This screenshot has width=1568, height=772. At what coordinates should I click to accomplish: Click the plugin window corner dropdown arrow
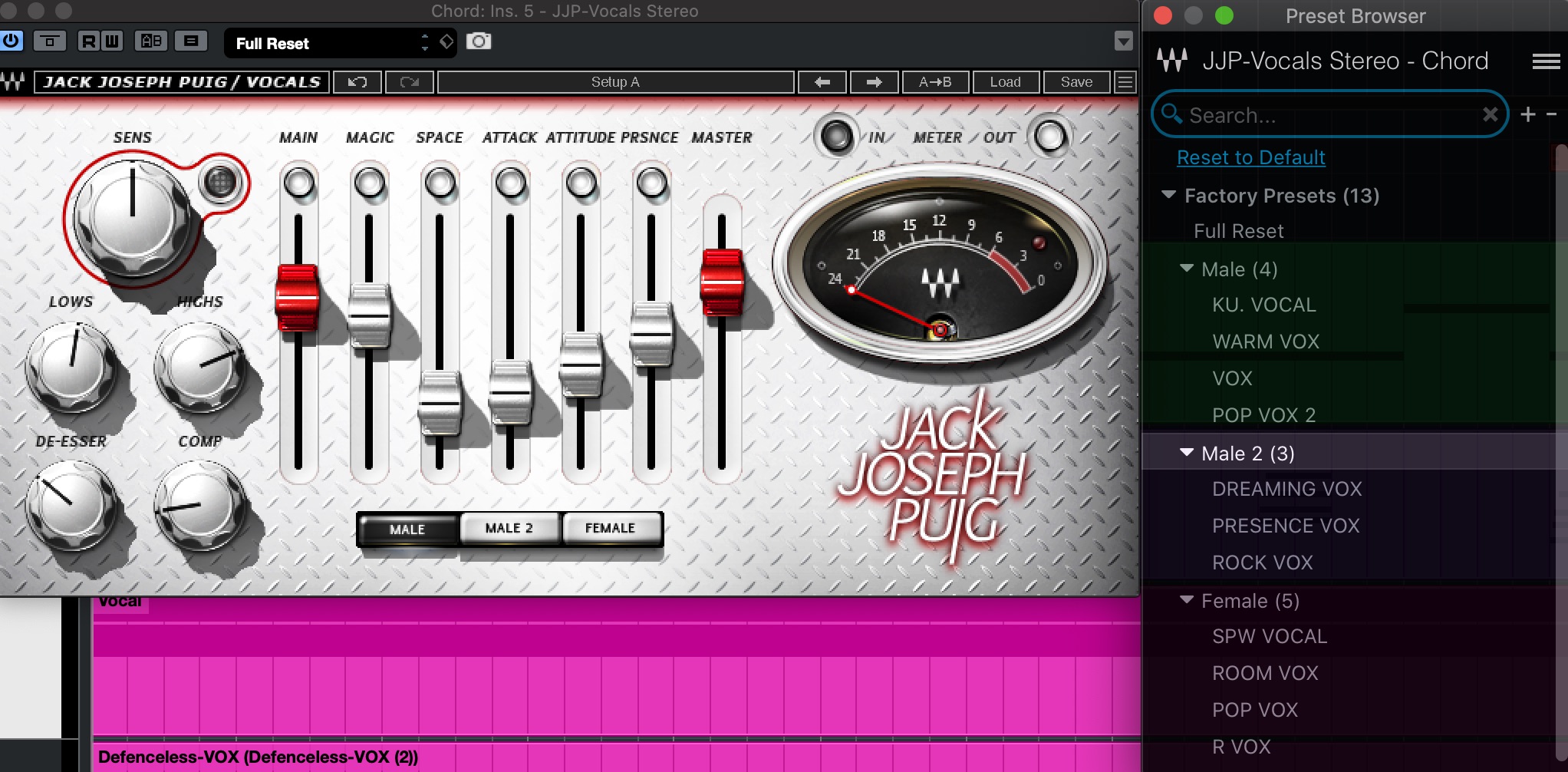[x=1123, y=41]
